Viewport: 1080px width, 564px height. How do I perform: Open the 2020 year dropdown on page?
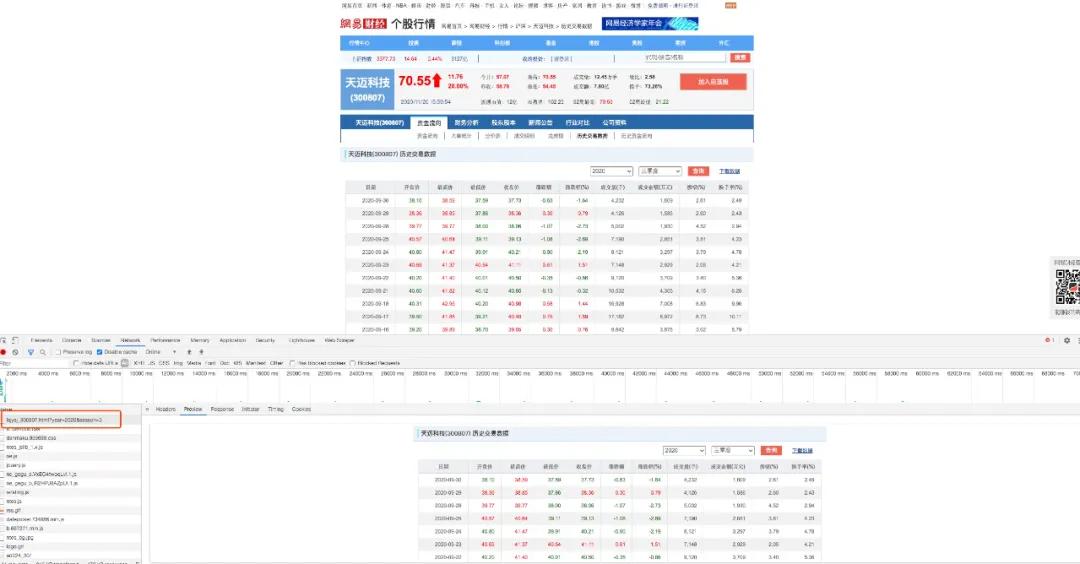(x=611, y=171)
